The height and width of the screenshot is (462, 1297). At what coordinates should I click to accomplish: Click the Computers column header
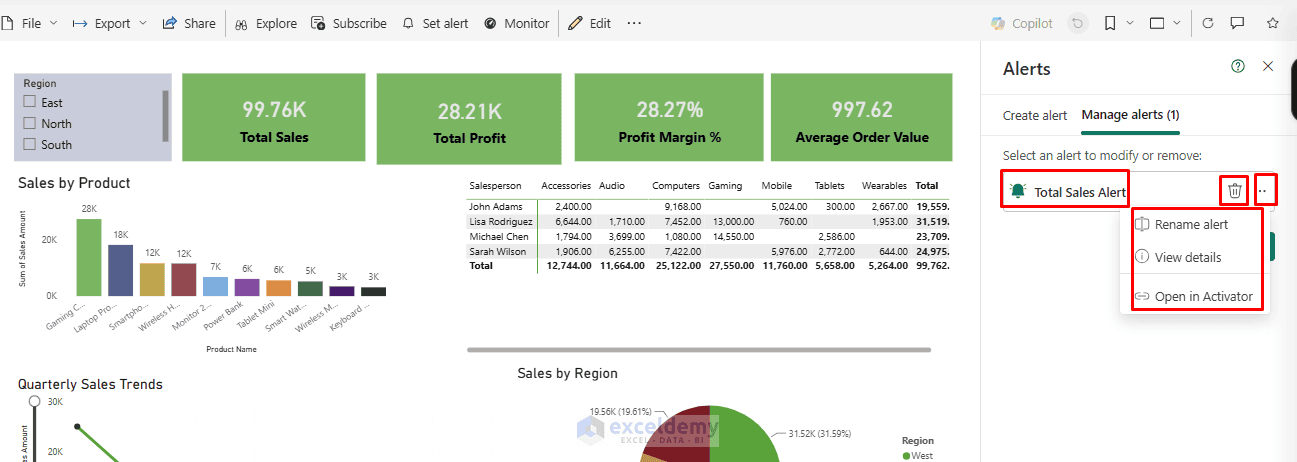click(676, 186)
